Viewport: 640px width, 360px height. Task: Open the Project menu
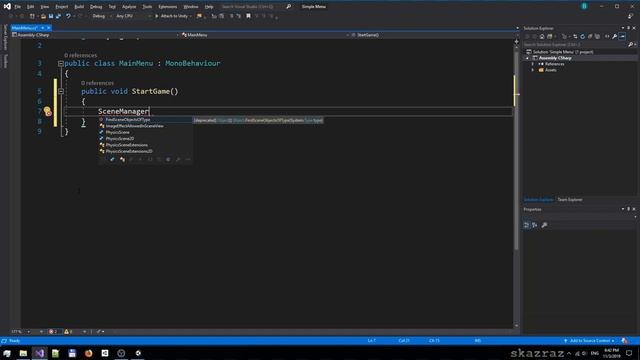[62, 7]
